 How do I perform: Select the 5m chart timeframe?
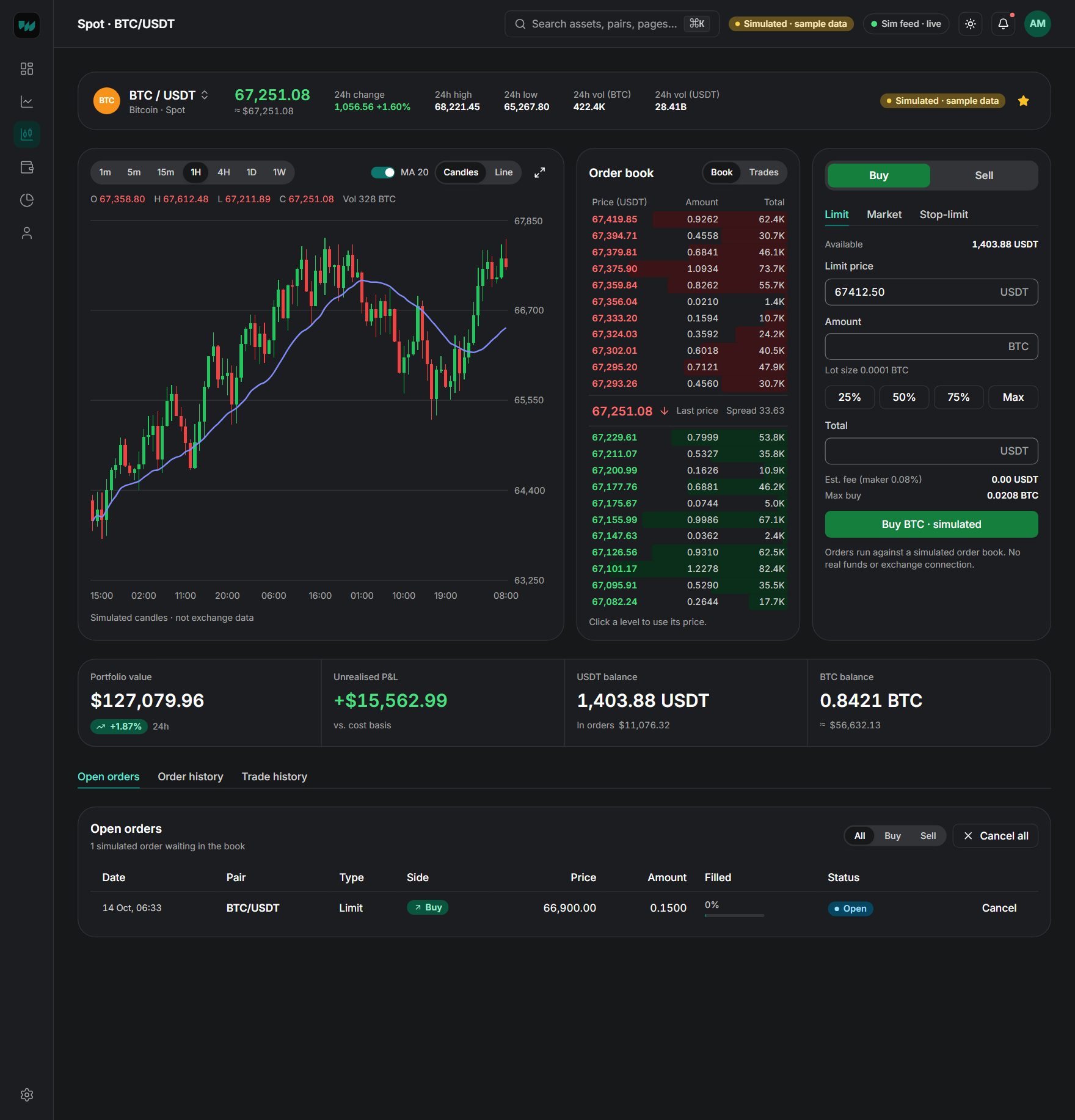tap(134, 172)
